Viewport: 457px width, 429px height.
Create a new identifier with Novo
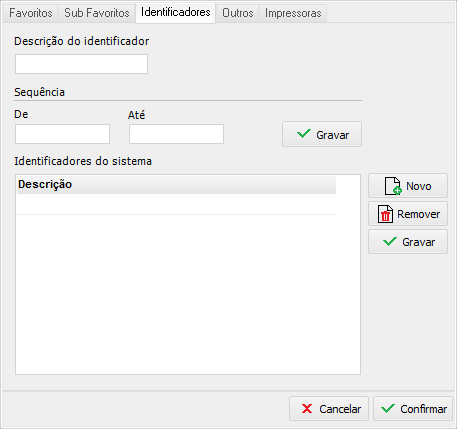408,186
